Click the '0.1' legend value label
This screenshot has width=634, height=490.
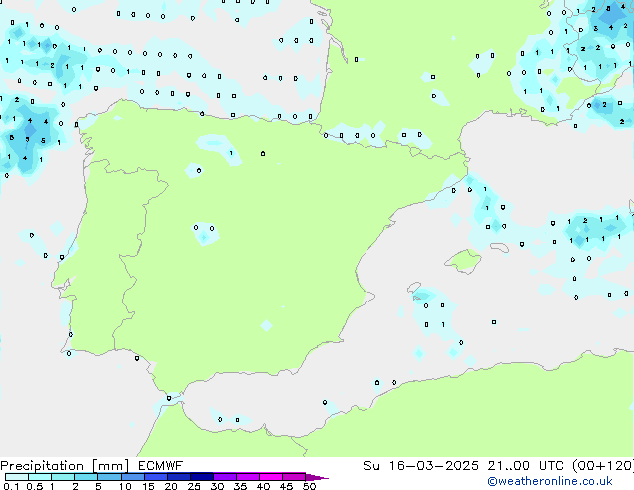11,486
